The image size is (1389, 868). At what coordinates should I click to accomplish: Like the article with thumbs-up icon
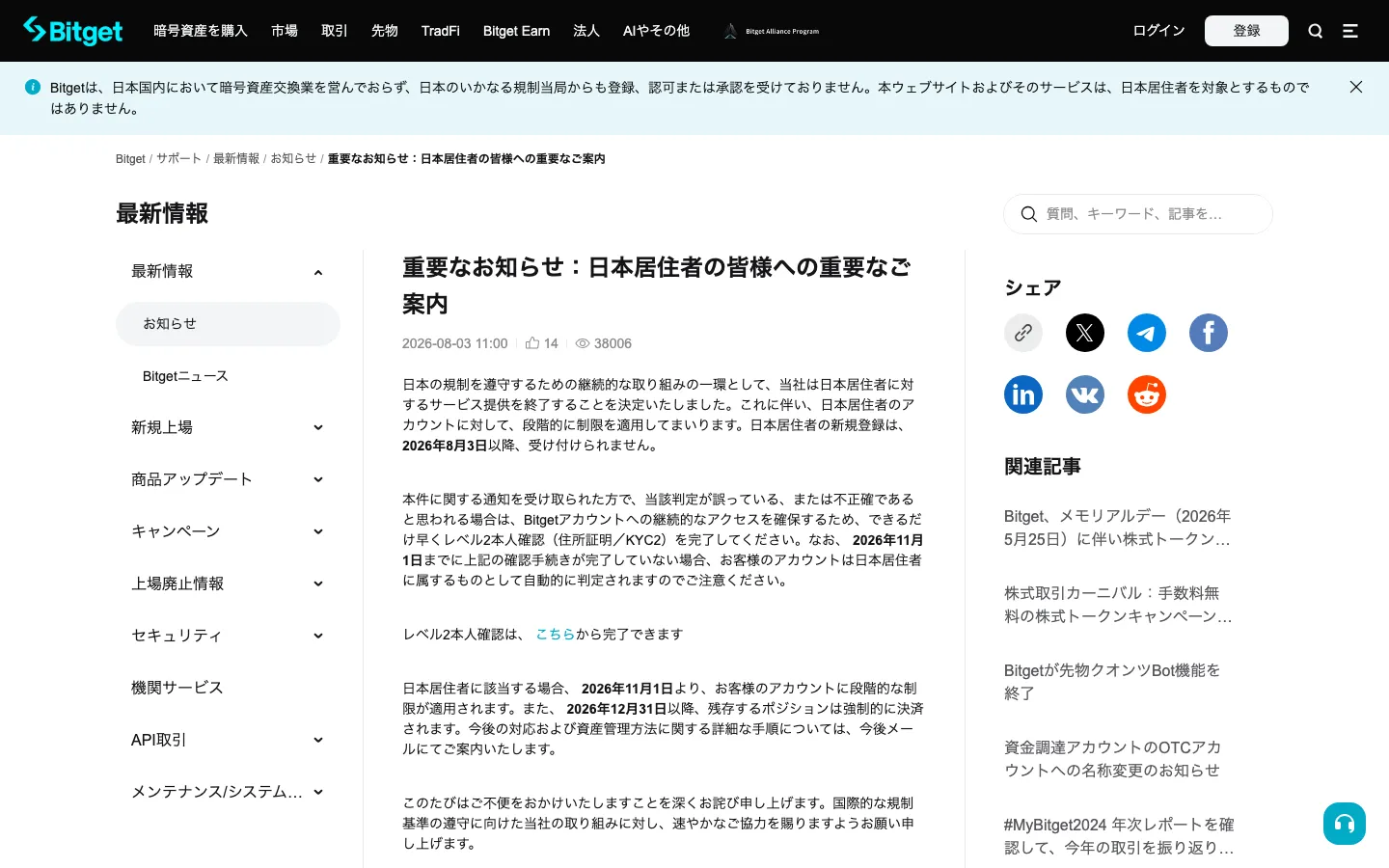(x=532, y=343)
